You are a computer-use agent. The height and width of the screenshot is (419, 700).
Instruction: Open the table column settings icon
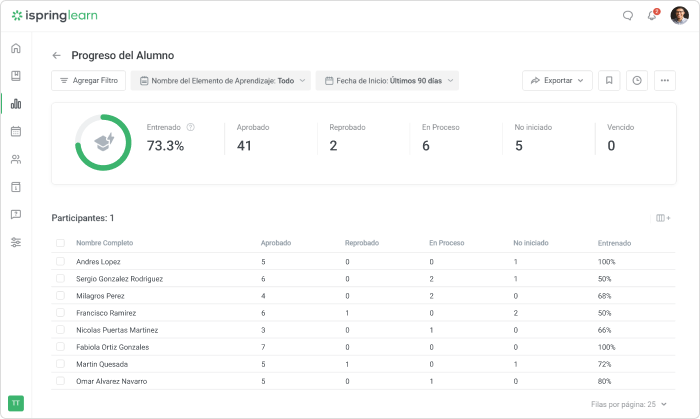(x=663, y=218)
